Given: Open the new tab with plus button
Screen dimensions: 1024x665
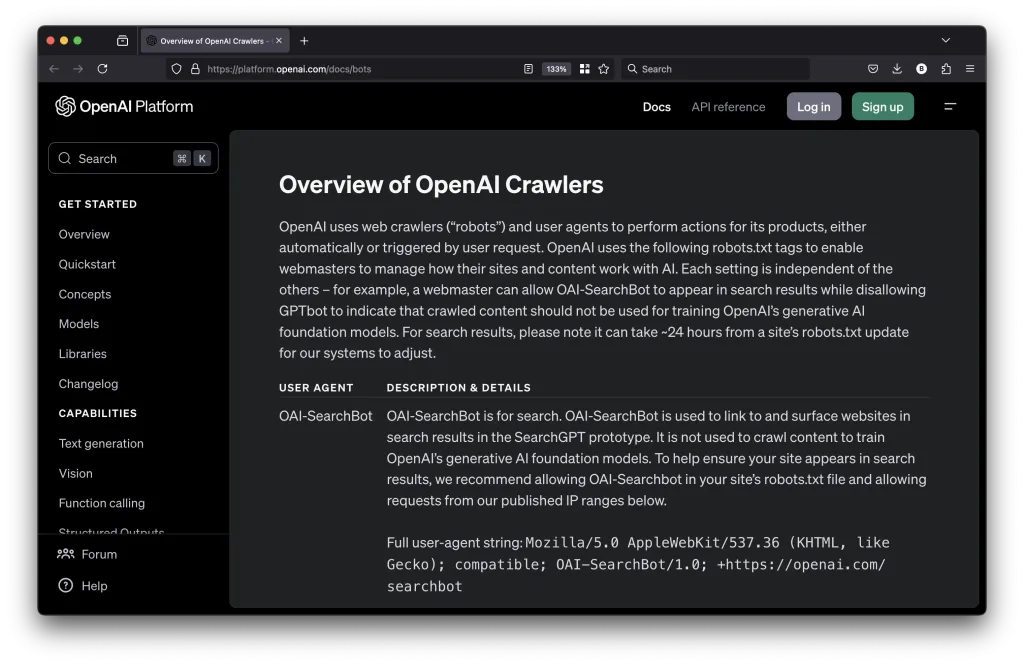Looking at the screenshot, I should 304,41.
